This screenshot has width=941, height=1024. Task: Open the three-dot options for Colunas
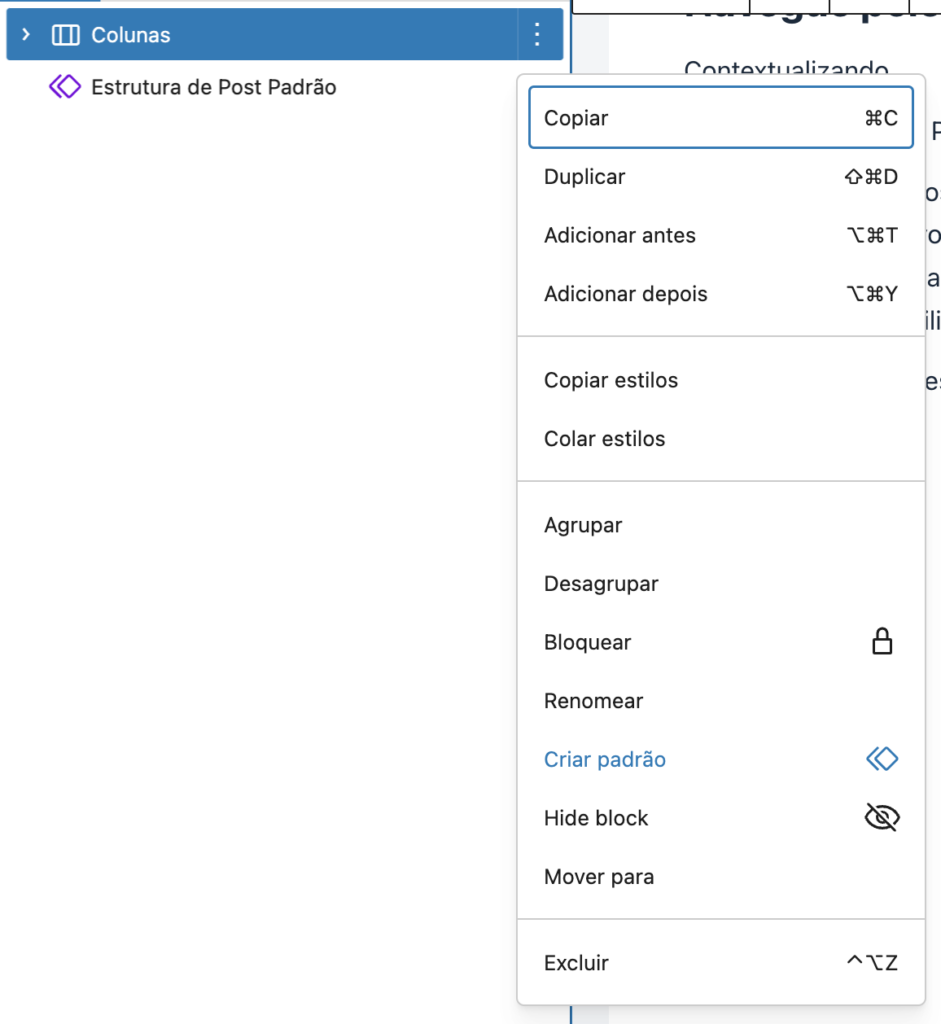click(x=537, y=34)
